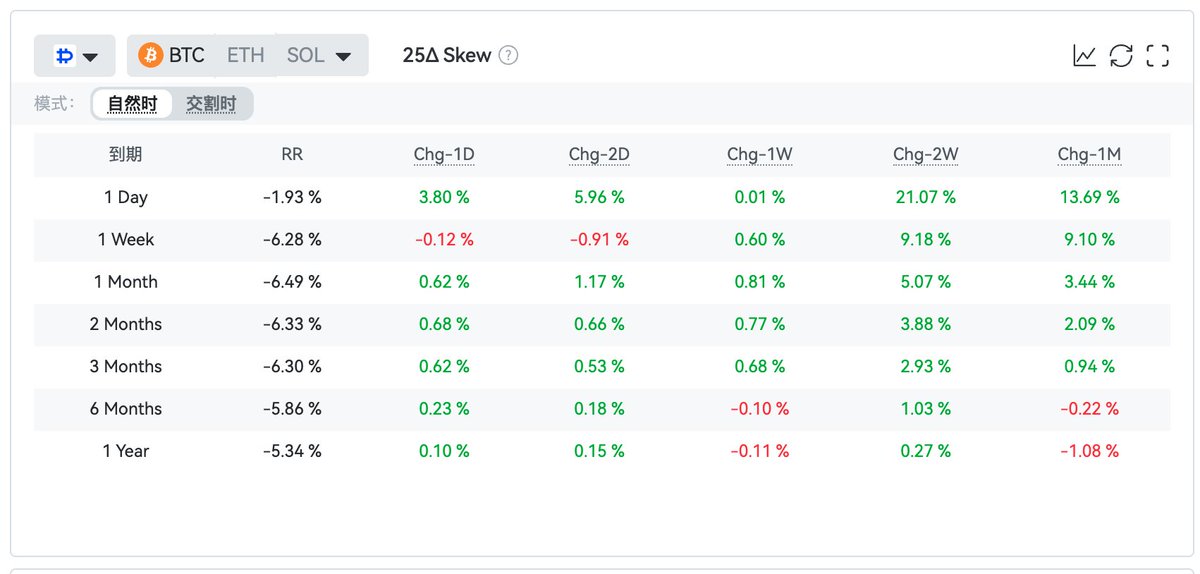1200x574 pixels.
Task: Click the RR column header
Action: (292, 155)
